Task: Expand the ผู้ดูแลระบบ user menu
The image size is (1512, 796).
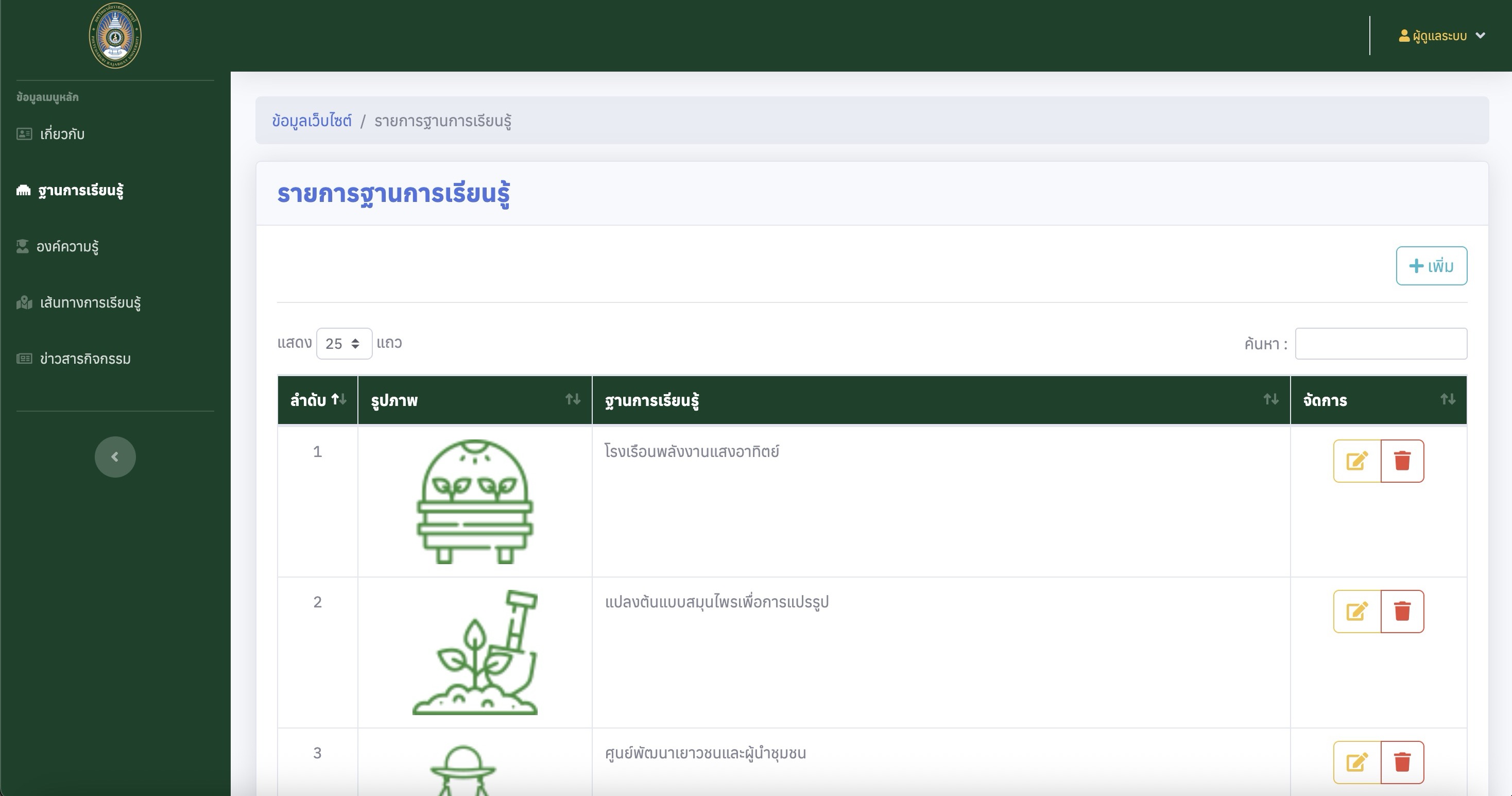Action: [1441, 36]
